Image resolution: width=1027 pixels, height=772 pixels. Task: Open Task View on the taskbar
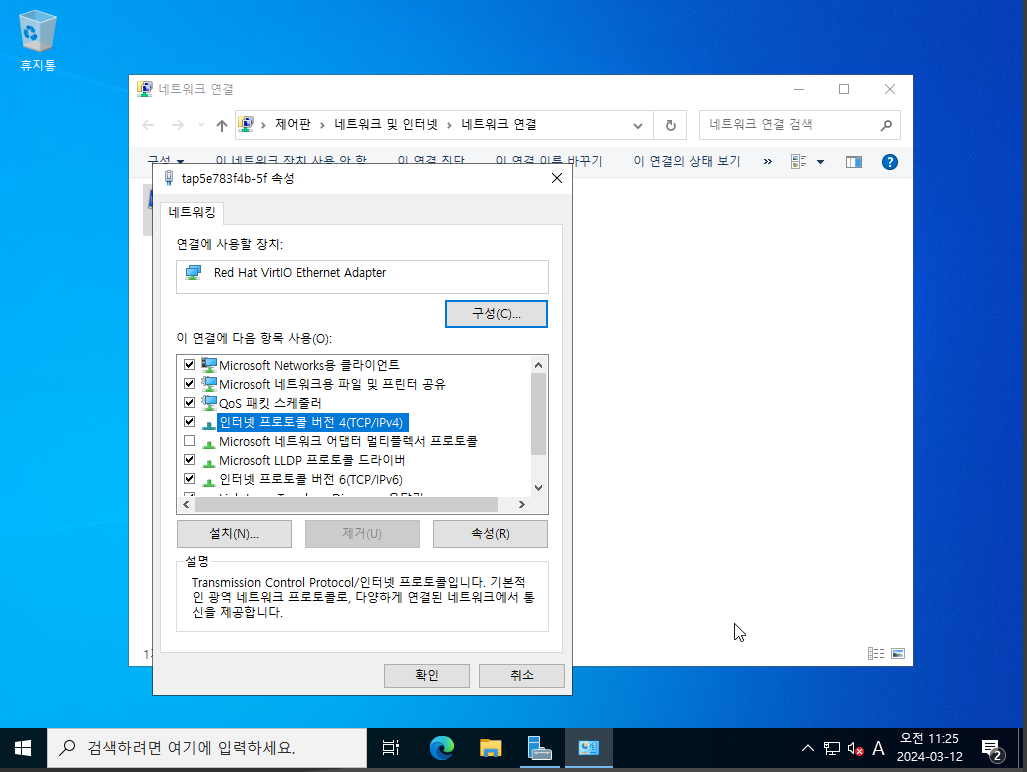391,748
